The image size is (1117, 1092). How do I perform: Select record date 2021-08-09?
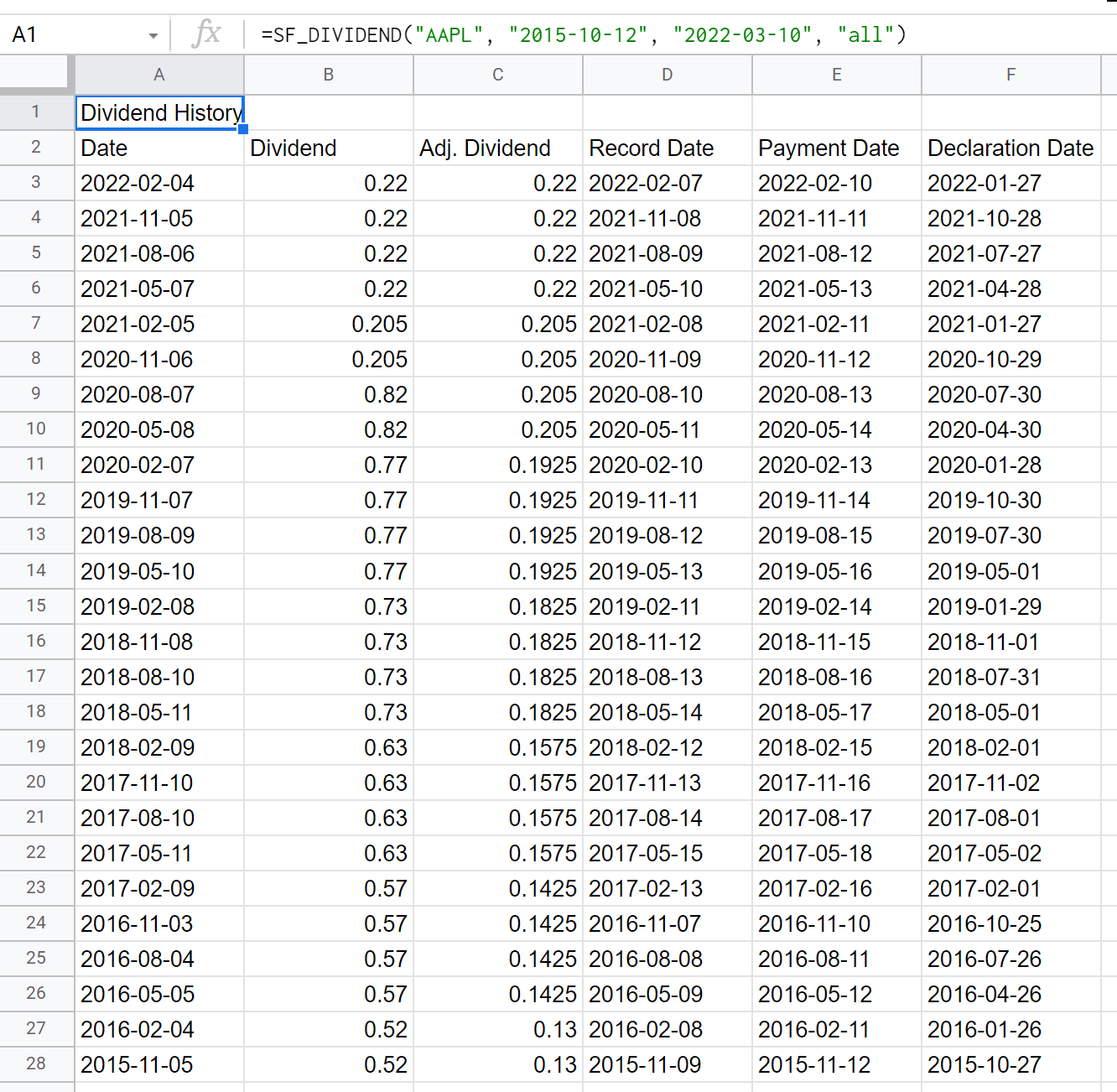668,253
